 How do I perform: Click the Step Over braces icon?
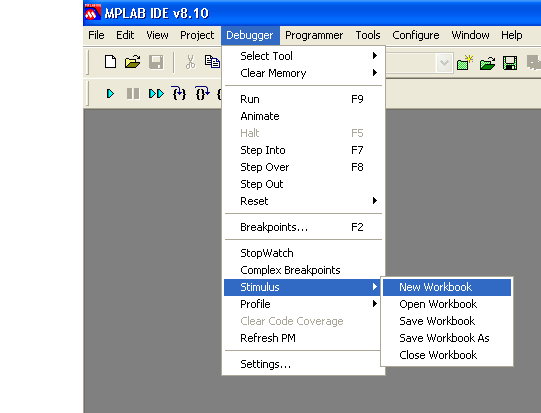202,94
